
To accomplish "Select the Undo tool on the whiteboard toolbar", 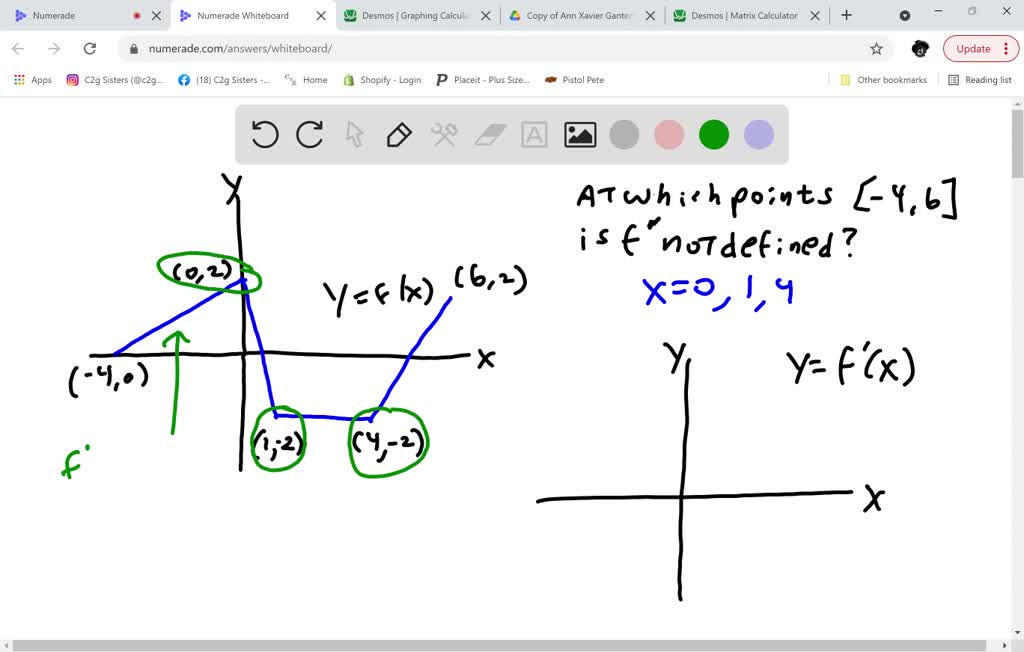I will coord(264,135).
